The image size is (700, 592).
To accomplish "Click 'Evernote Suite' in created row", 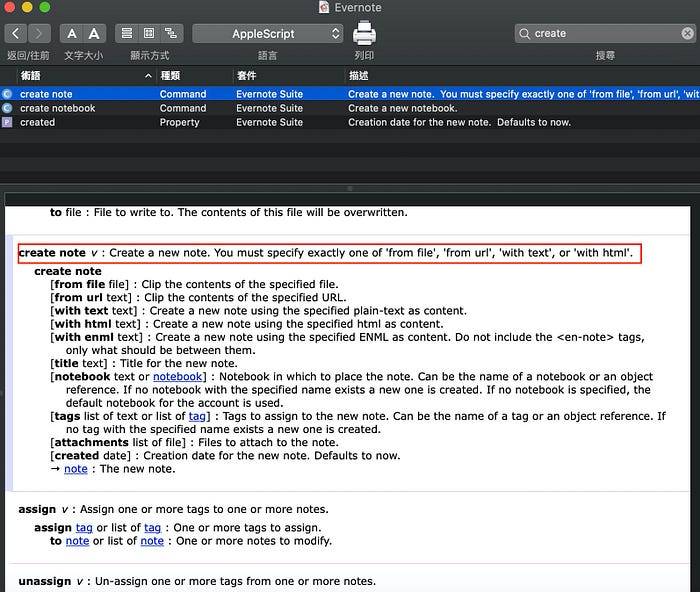I will coord(269,122).
